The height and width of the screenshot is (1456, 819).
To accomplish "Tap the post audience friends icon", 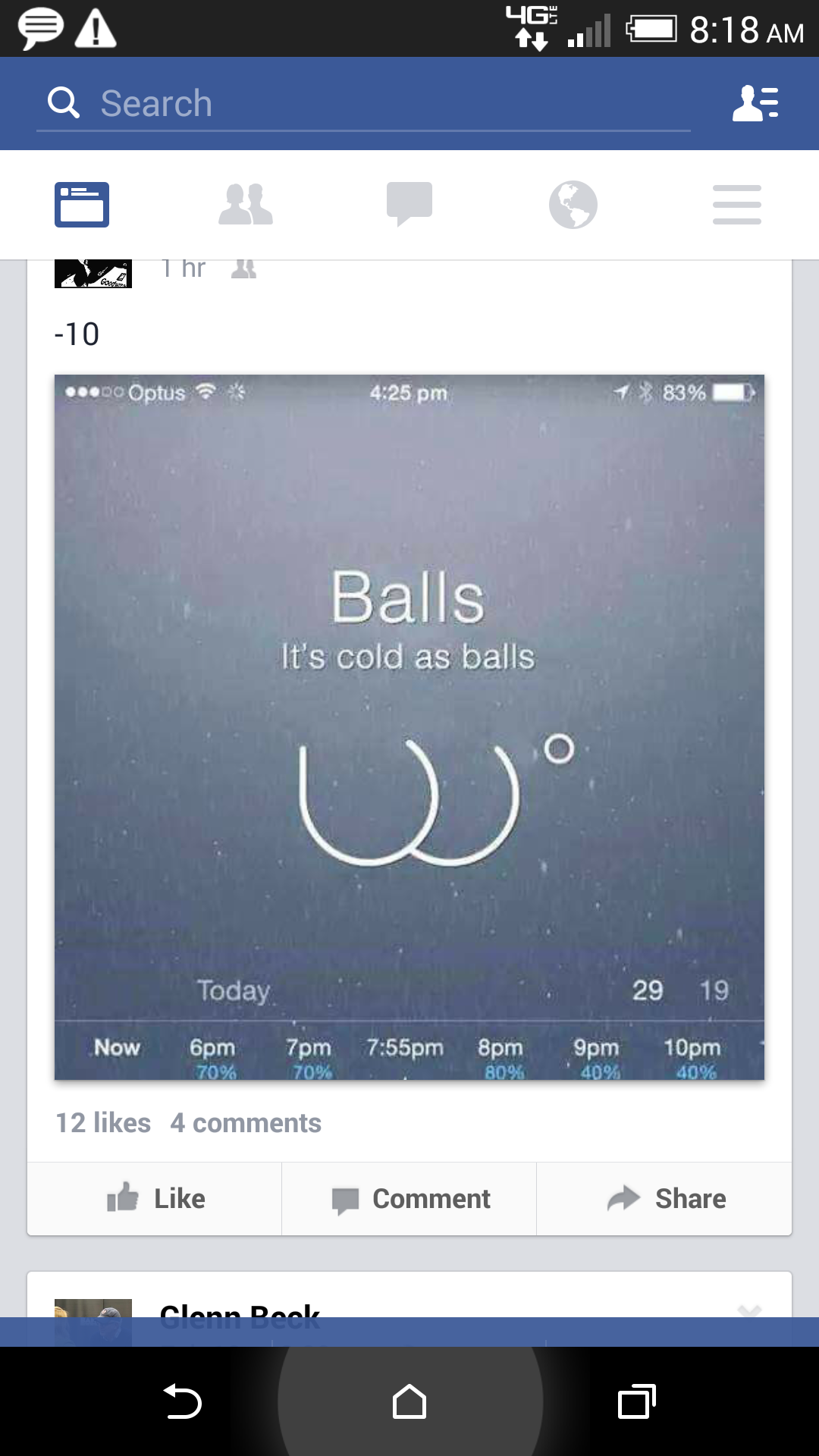I will pyautogui.click(x=243, y=268).
